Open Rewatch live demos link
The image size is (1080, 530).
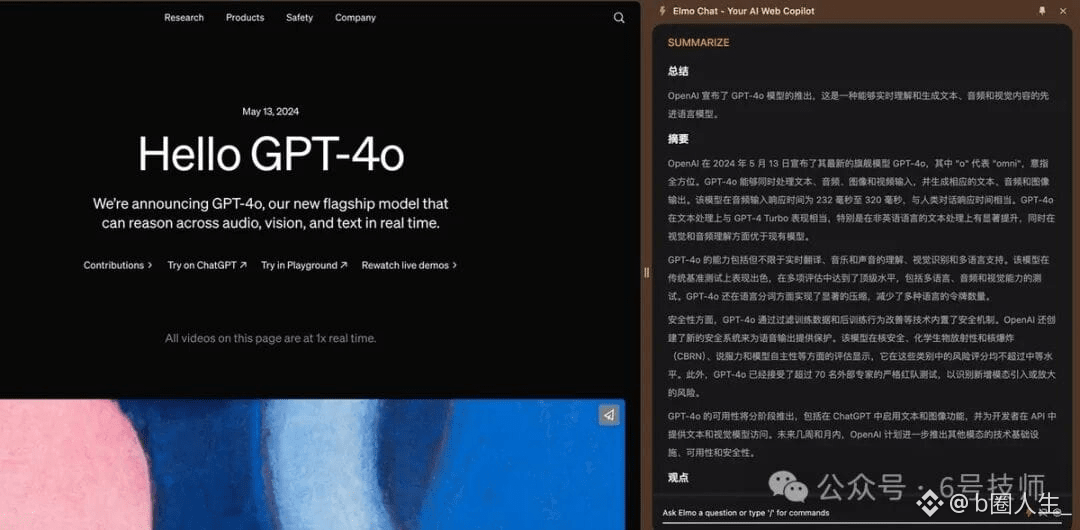pos(409,265)
